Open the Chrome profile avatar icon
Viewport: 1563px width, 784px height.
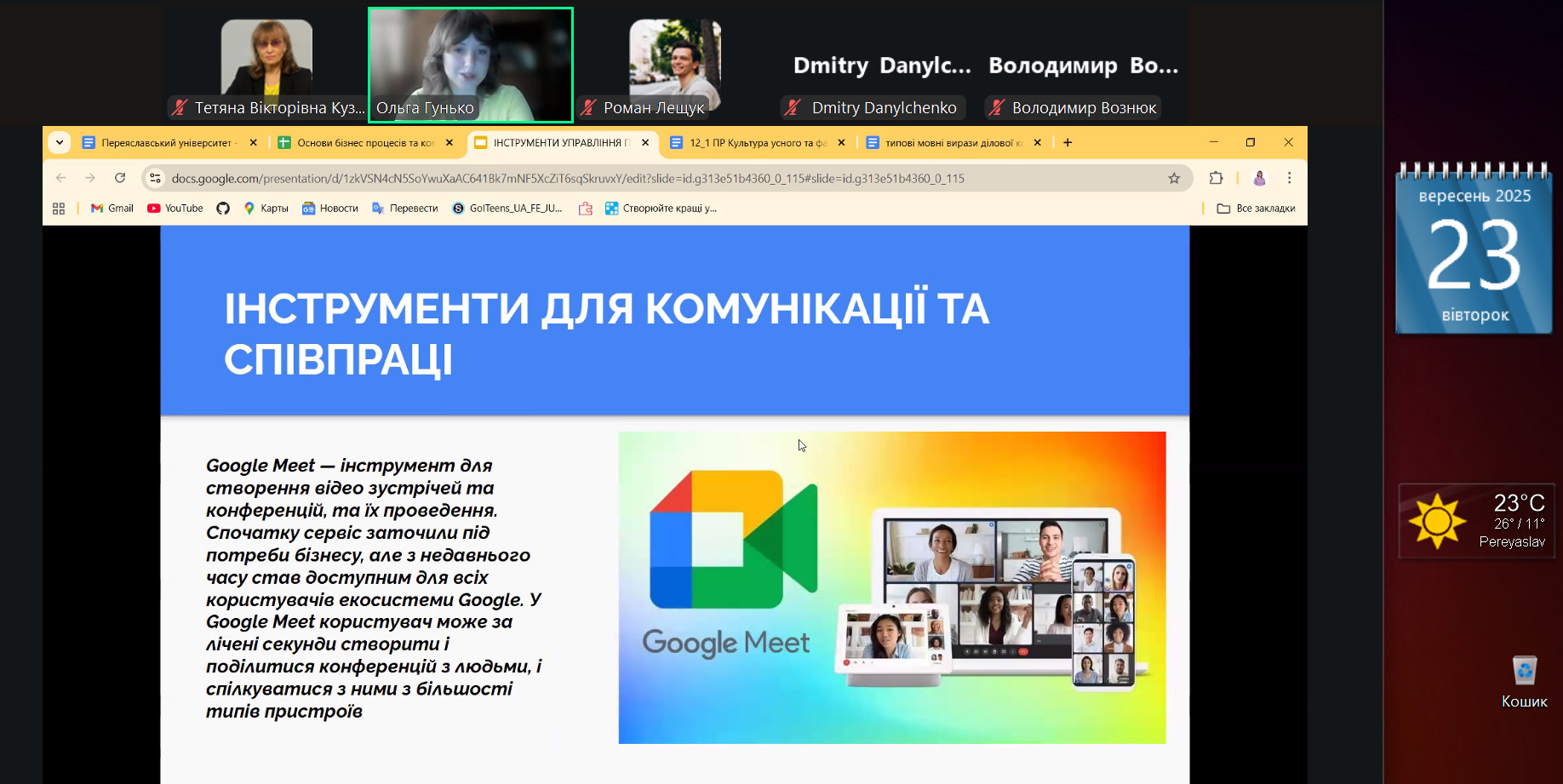1259,178
